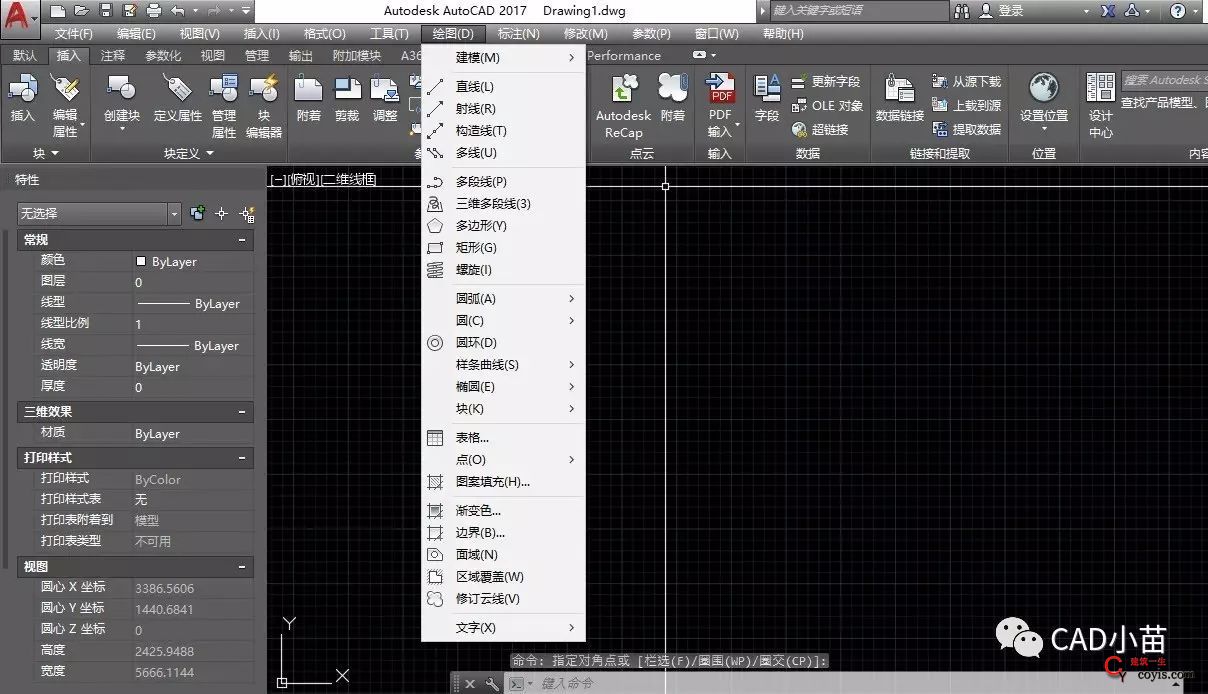Click the help question mark icon
Image resolution: width=1208 pixels, height=694 pixels.
click(1177, 11)
